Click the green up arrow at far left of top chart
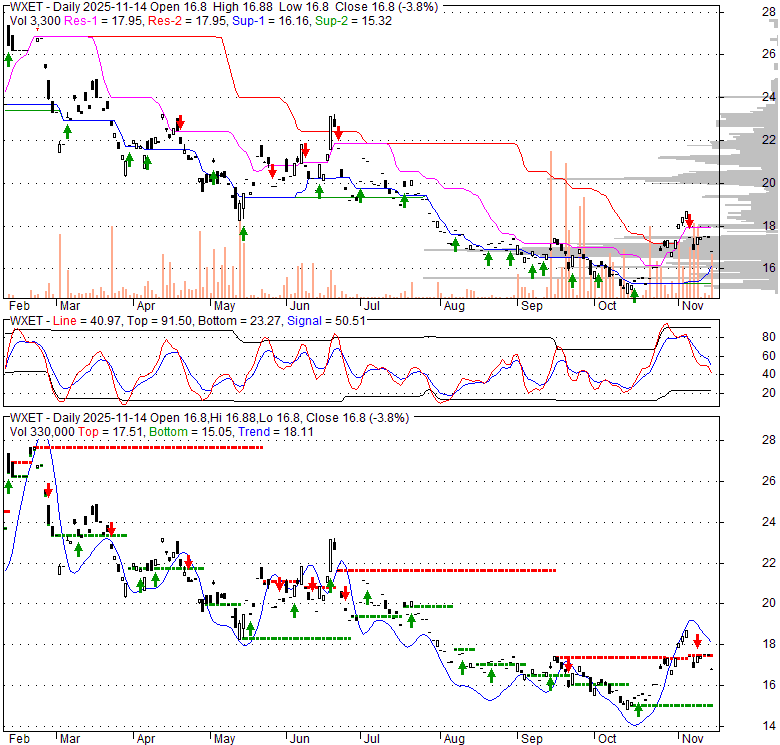This screenshot has width=780, height=745. [x=9, y=59]
